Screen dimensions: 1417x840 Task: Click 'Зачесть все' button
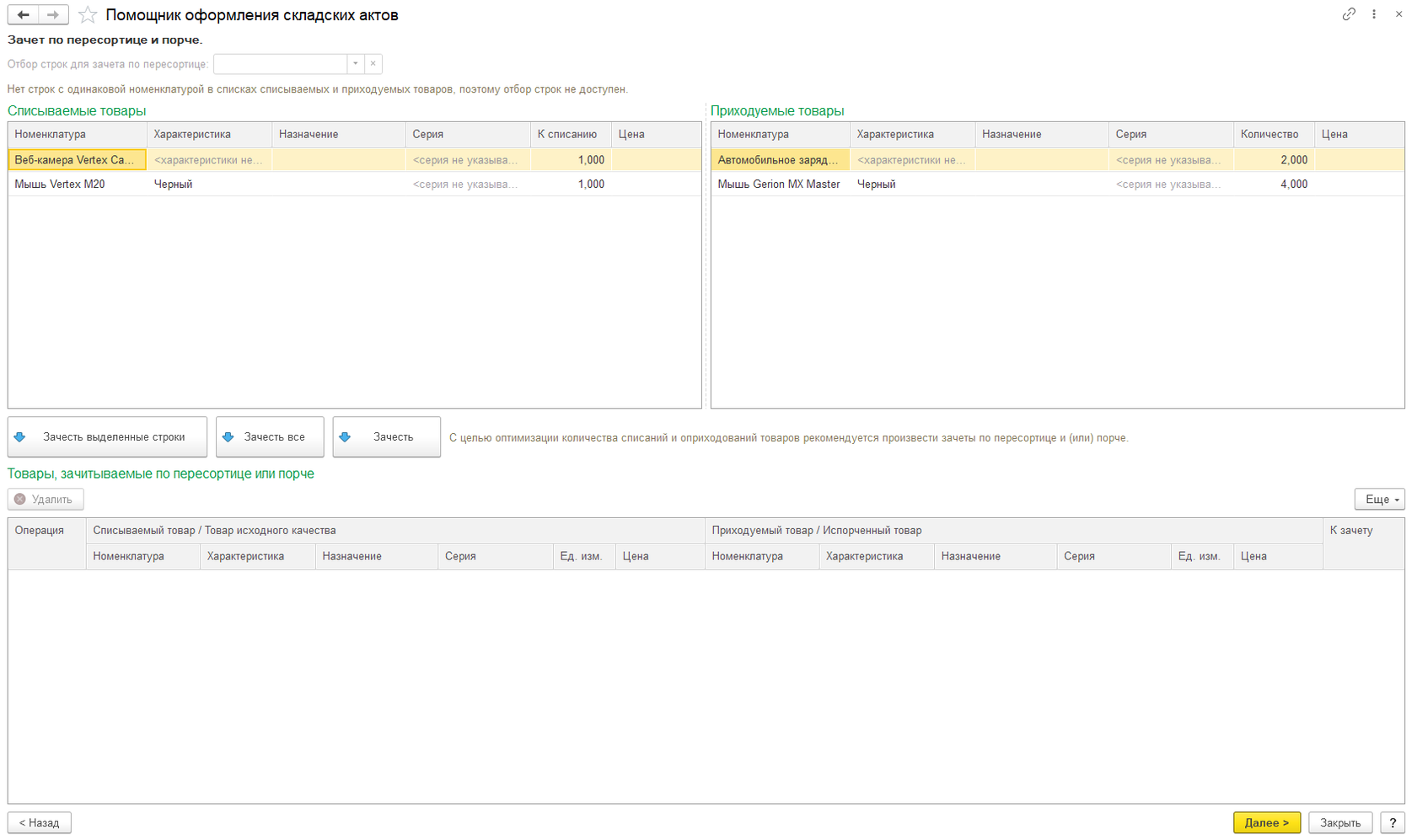tap(270, 437)
